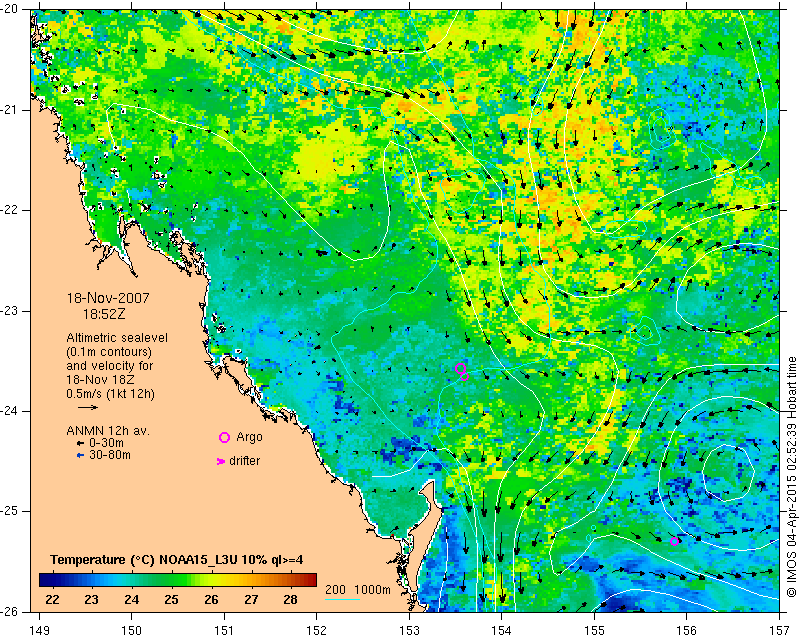Viewport: 800px width, 640px height.
Task: Click the magenta Argo circle legend symbol
Action: [x=224, y=437]
